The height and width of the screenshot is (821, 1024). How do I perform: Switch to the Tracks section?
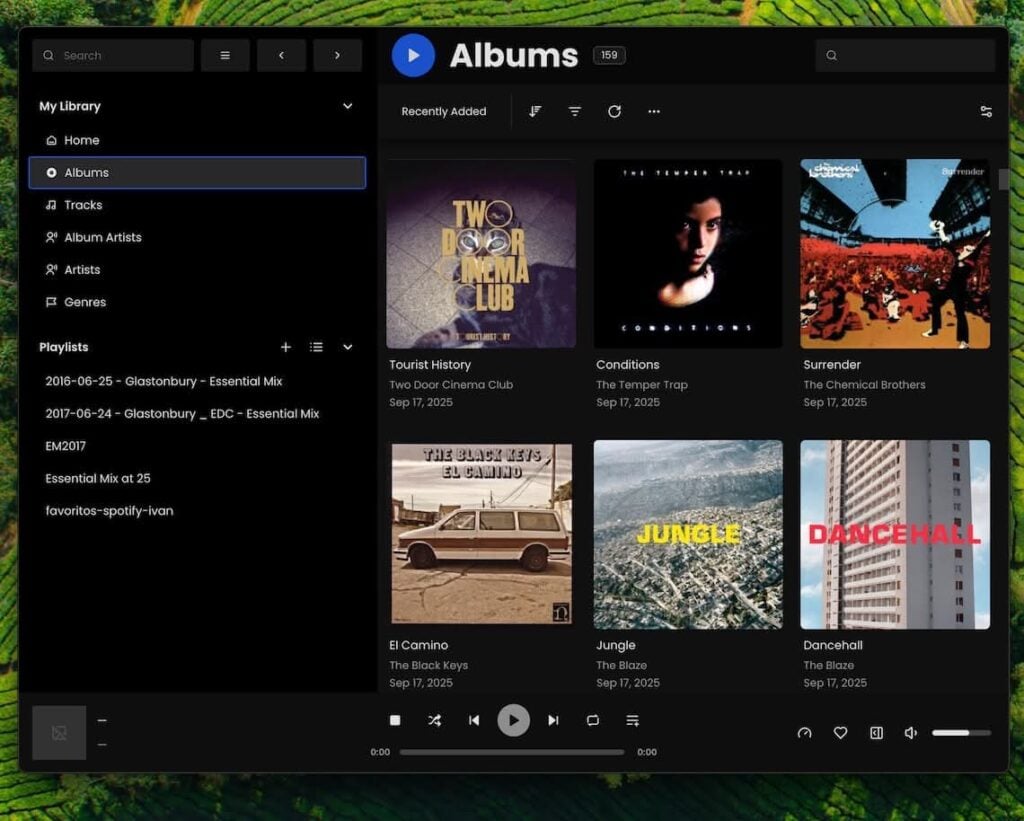(79, 204)
